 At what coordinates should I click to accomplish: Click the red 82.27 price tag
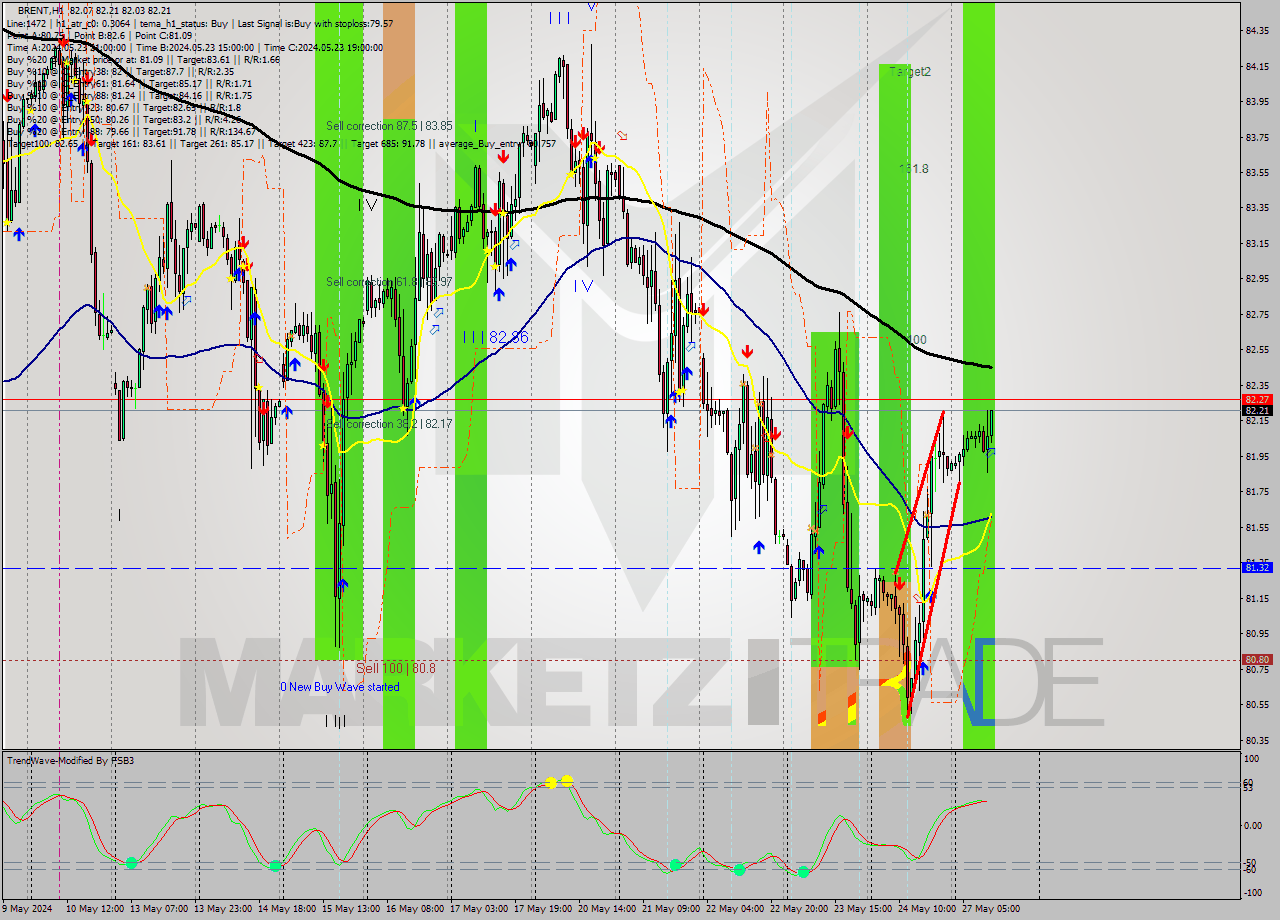coord(1257,399)
